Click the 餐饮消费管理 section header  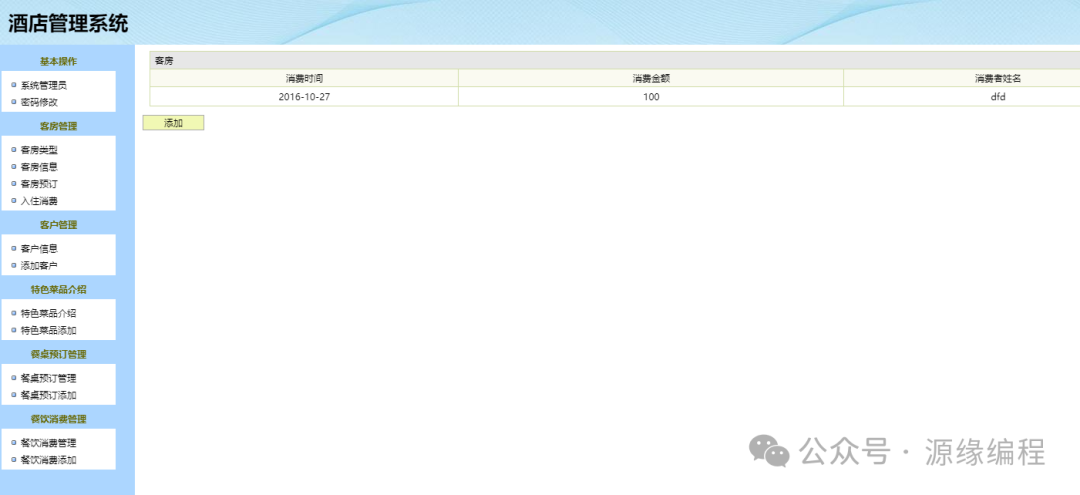(x=59, y=419)
